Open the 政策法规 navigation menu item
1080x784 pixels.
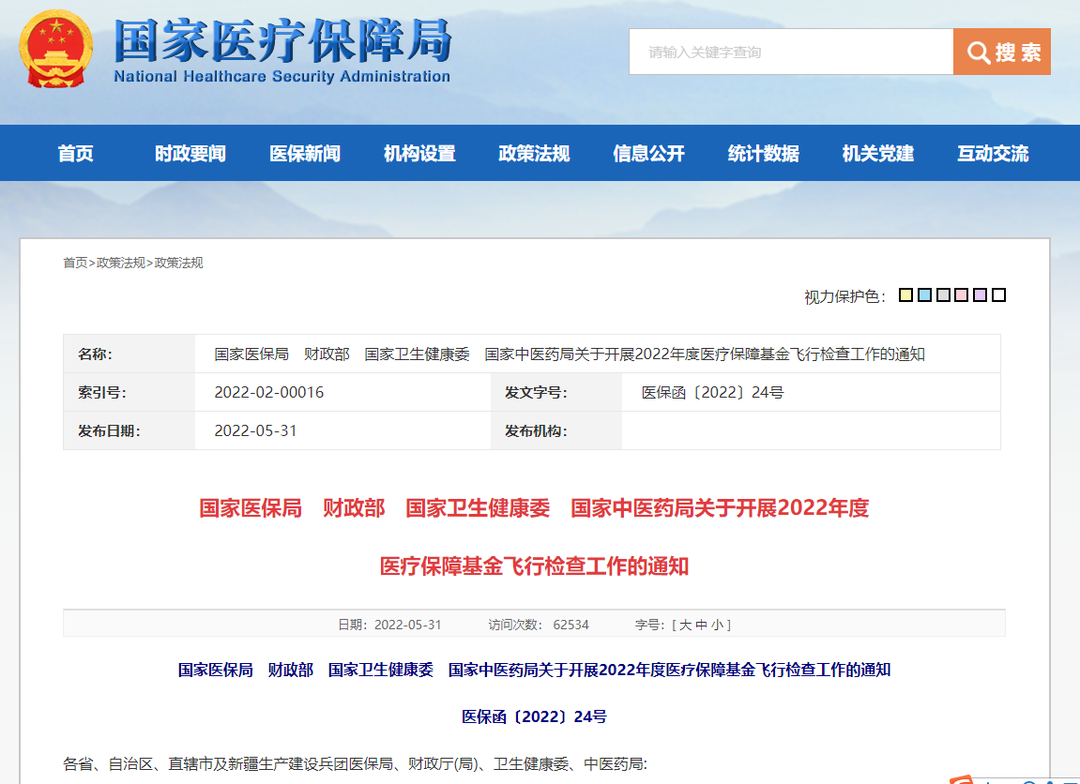[534, 153]
